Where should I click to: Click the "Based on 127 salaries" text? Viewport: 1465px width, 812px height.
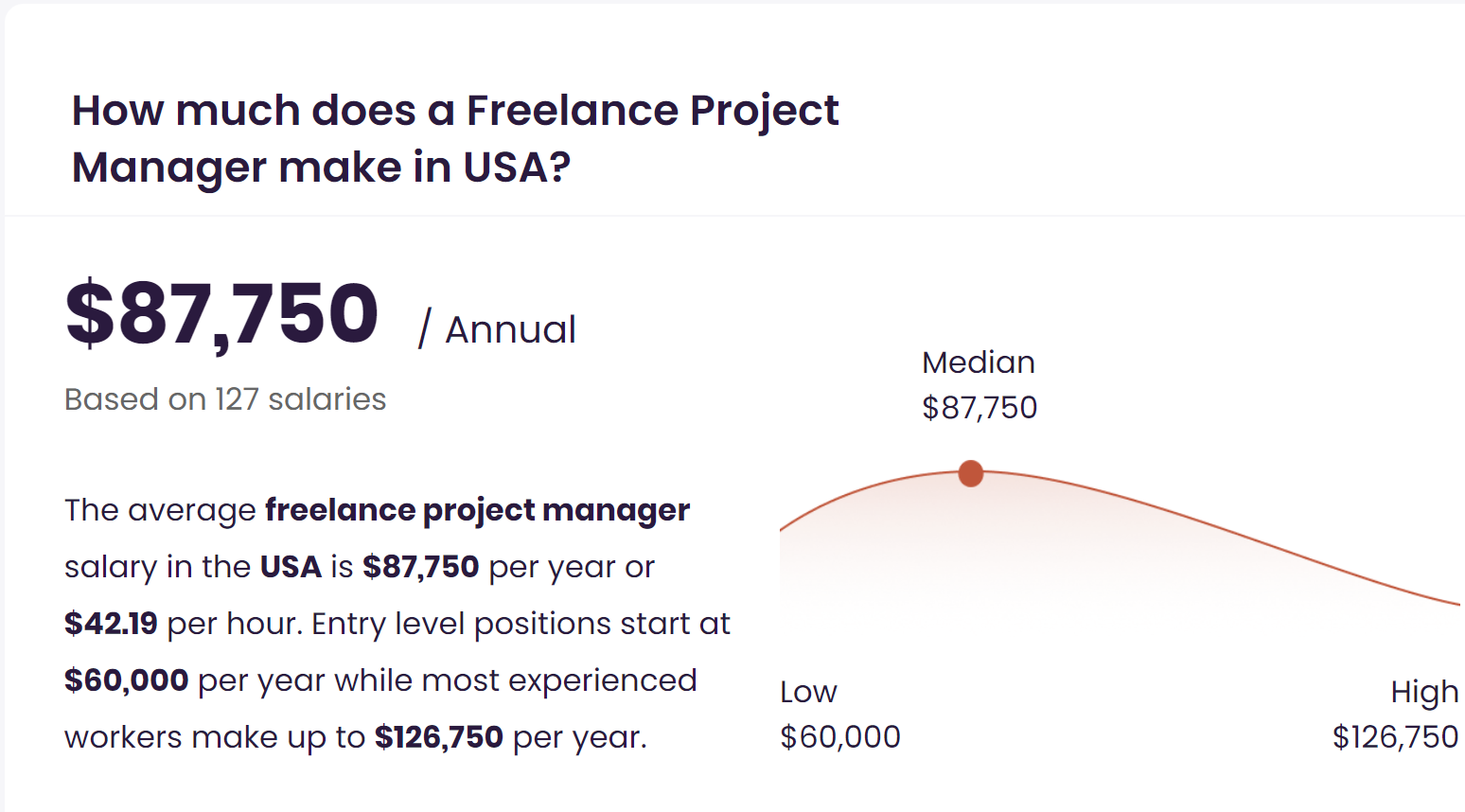(x=225, y=399)
